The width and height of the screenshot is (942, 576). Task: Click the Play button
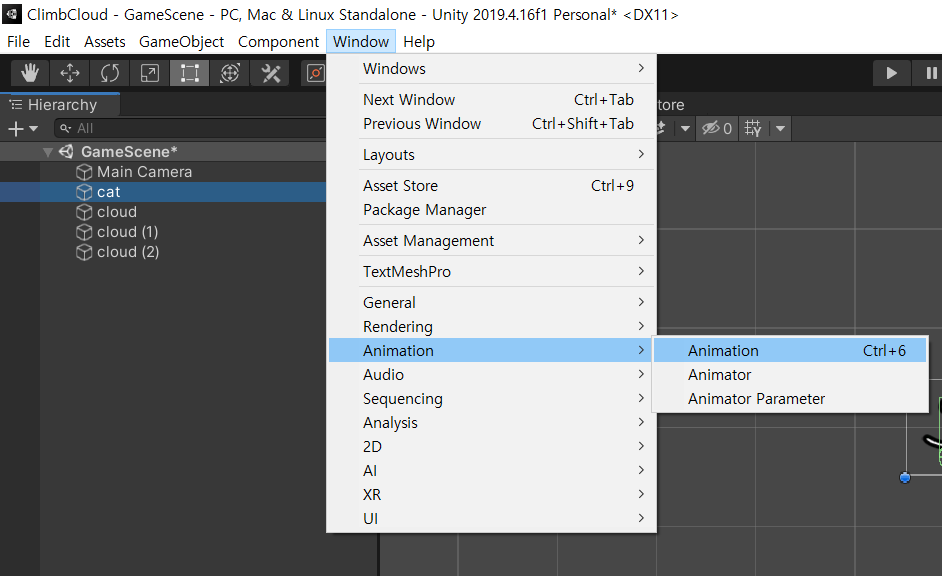pos(892,73)
